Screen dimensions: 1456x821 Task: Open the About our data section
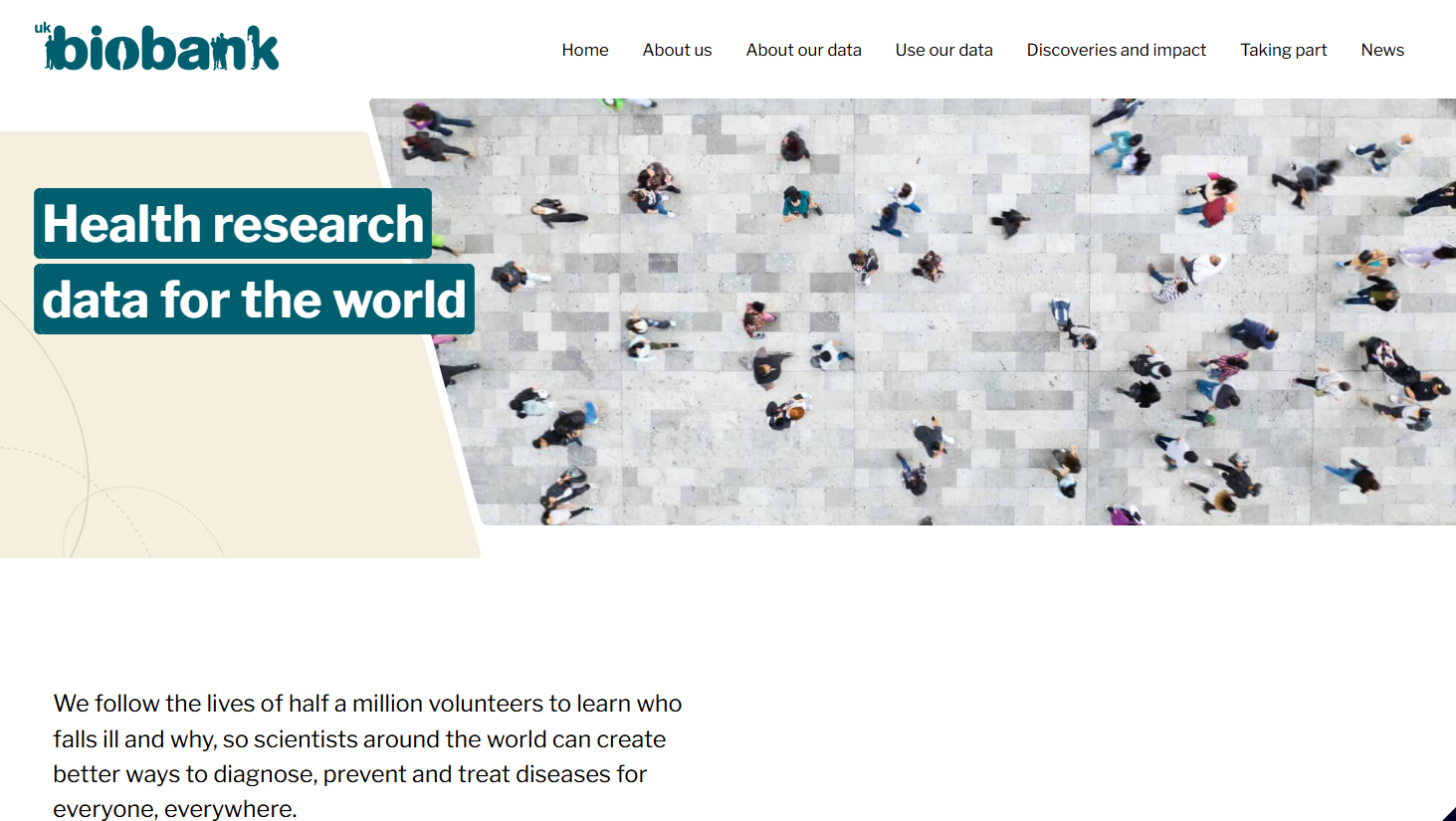click(803, 50)
